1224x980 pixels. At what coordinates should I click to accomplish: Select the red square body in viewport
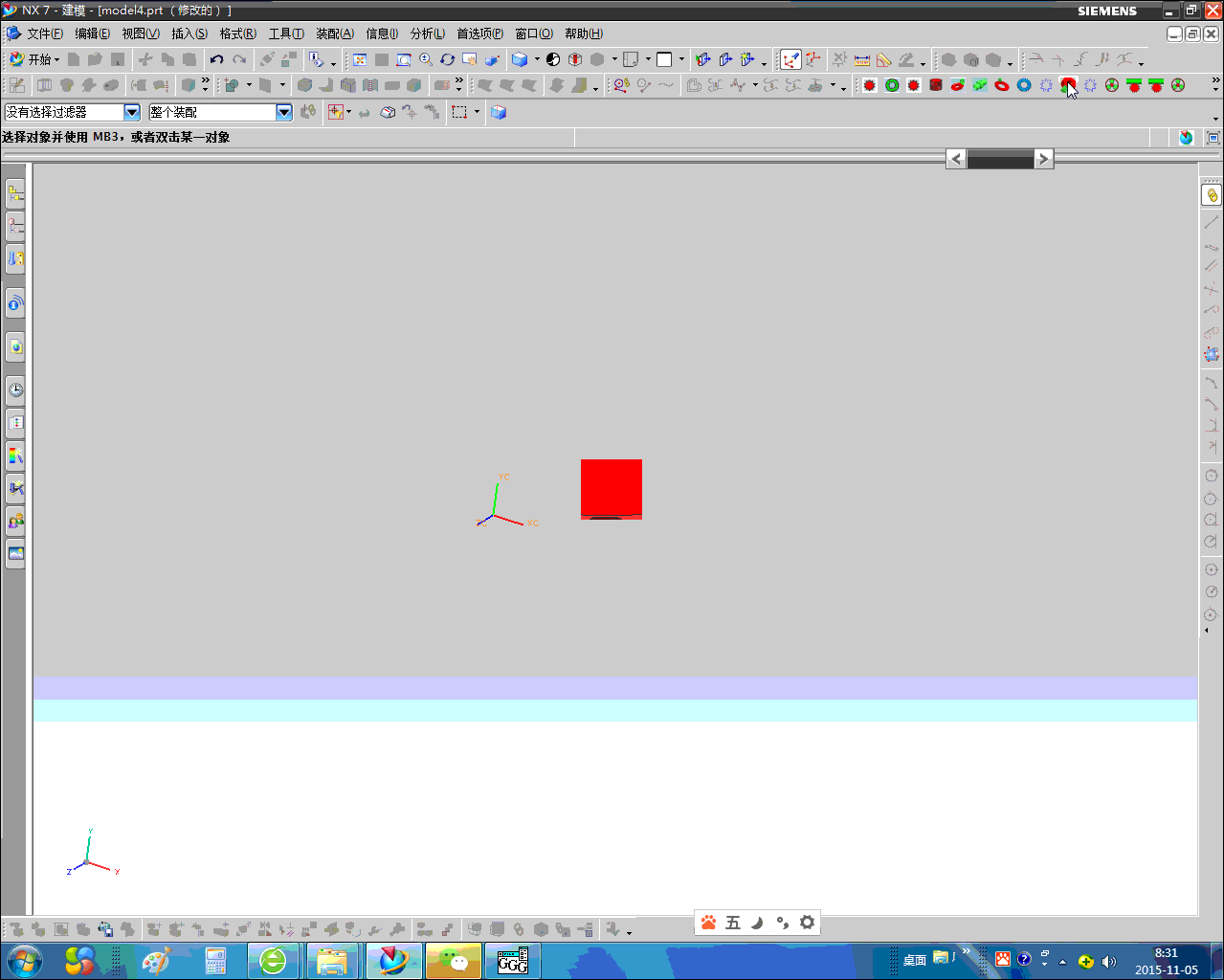coord(612,488)
